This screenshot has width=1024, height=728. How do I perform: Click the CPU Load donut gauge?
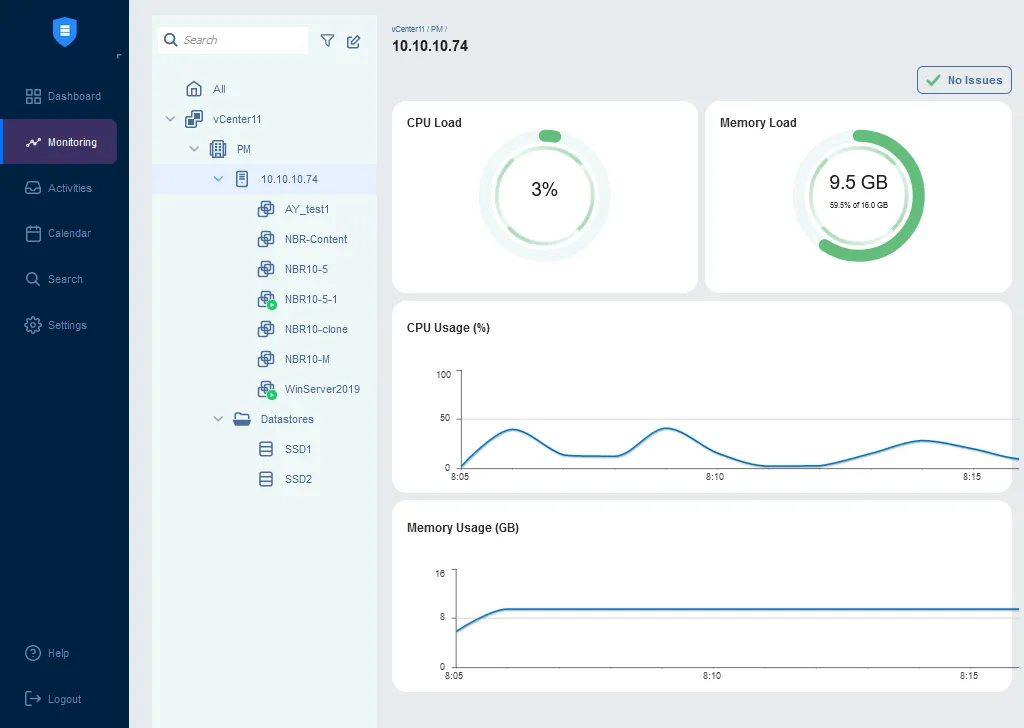point(544,195)
